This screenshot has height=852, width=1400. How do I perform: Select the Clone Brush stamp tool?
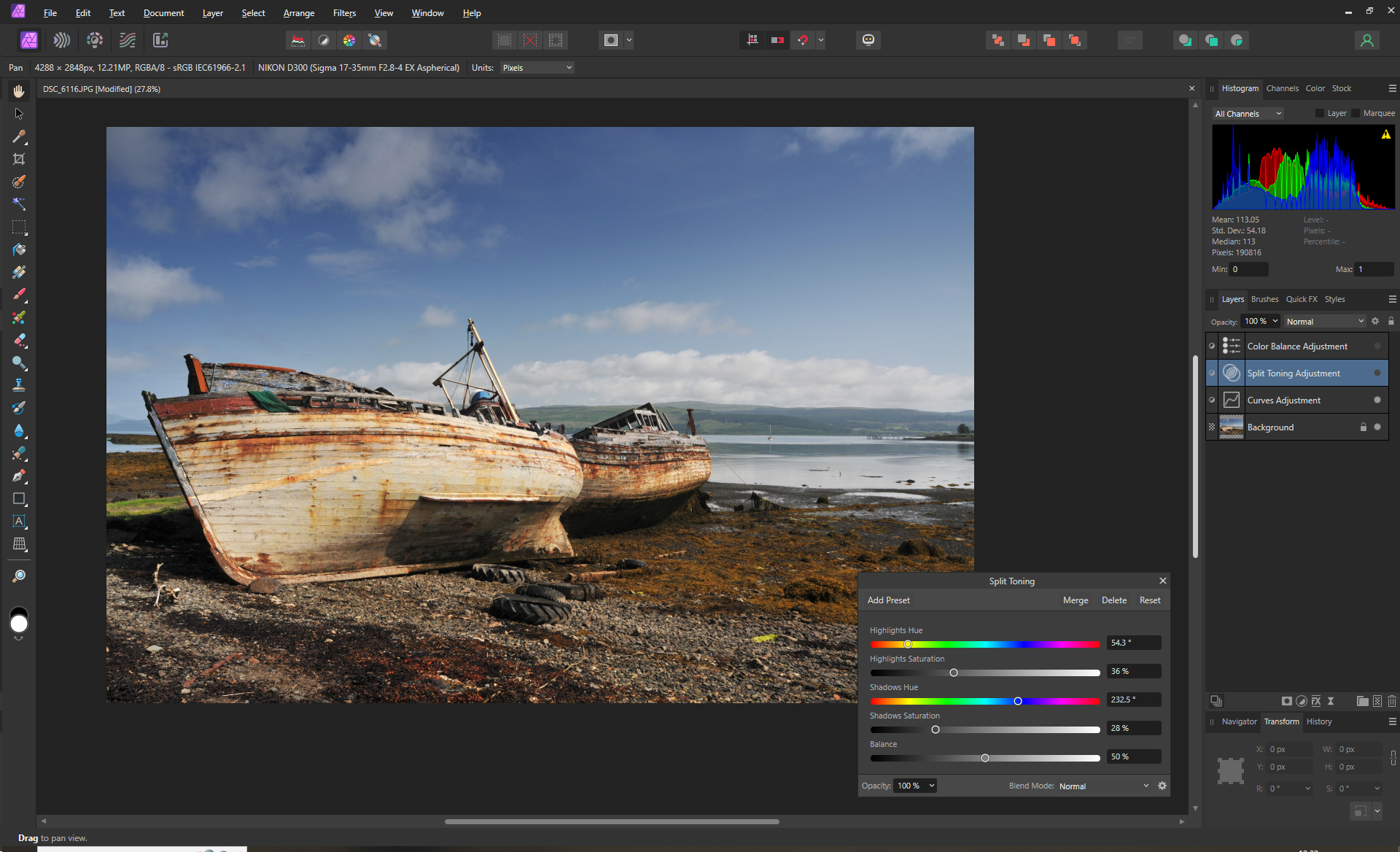click(19, 385)
